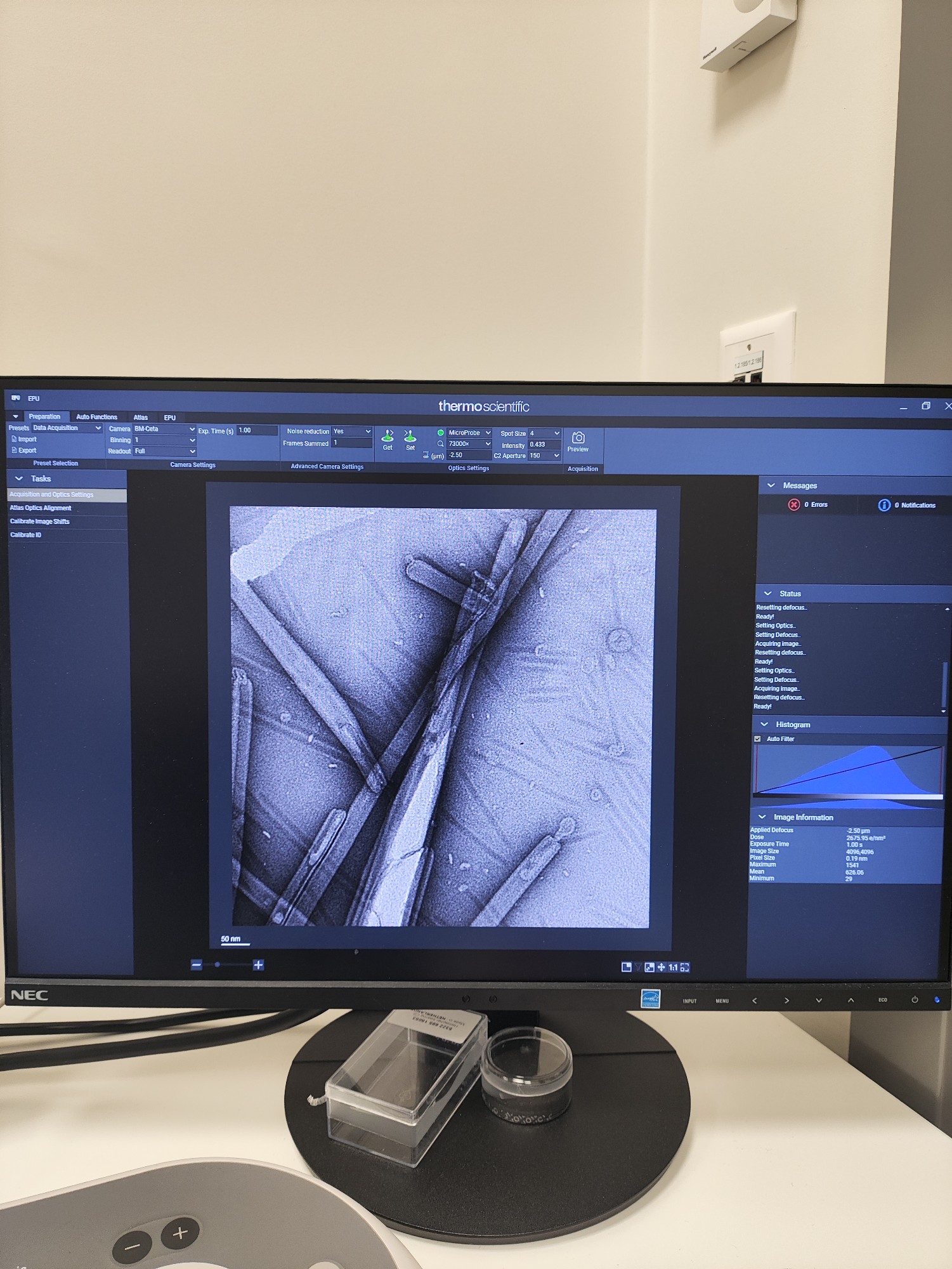This screenshot has height=1269, width=952.
Task: Switch to the Auto Functions tab
Action: click(x=96, y=417)
